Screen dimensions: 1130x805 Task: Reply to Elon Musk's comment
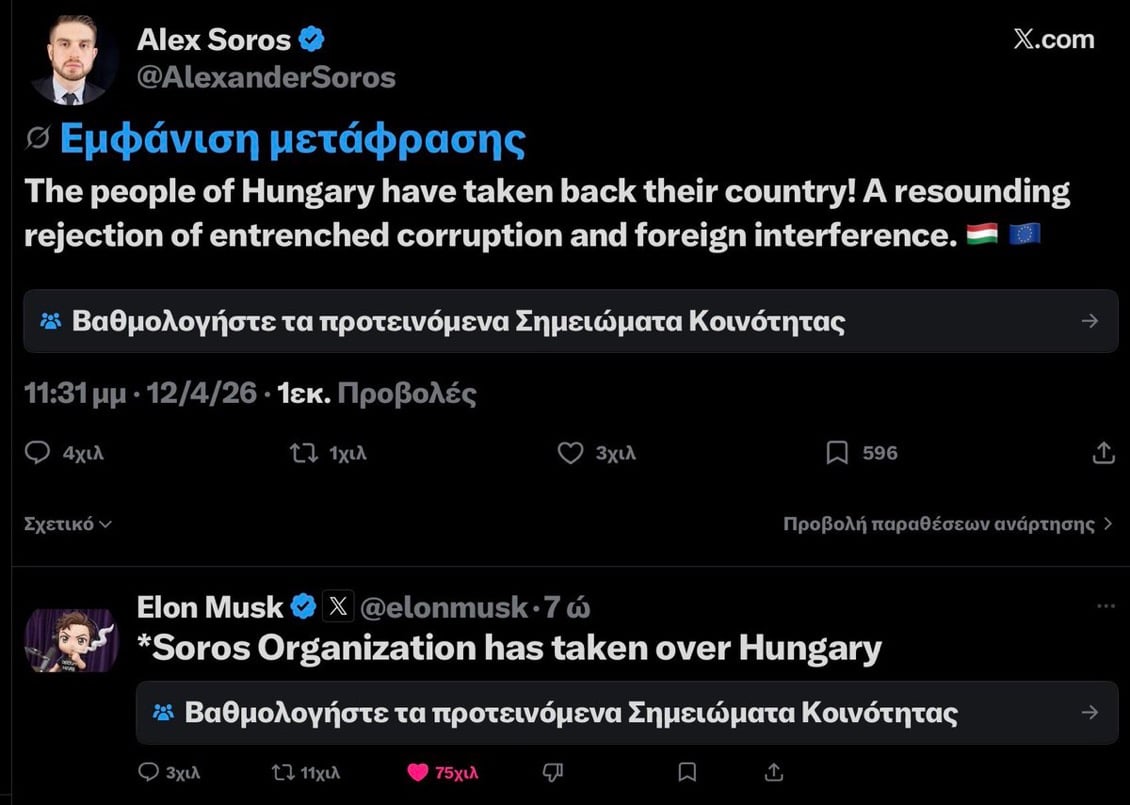(x=148, y=772)
